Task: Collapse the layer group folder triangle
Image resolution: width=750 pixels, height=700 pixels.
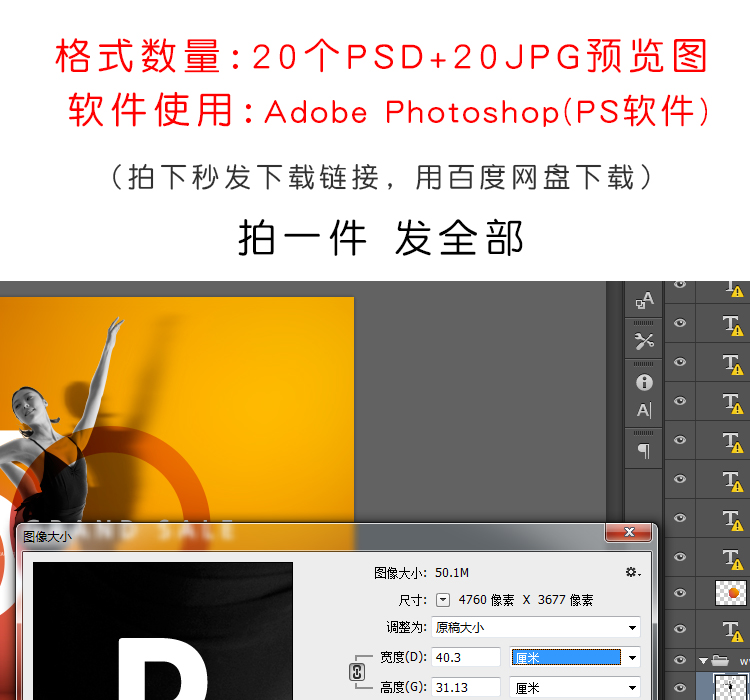Action: (703, 660)
